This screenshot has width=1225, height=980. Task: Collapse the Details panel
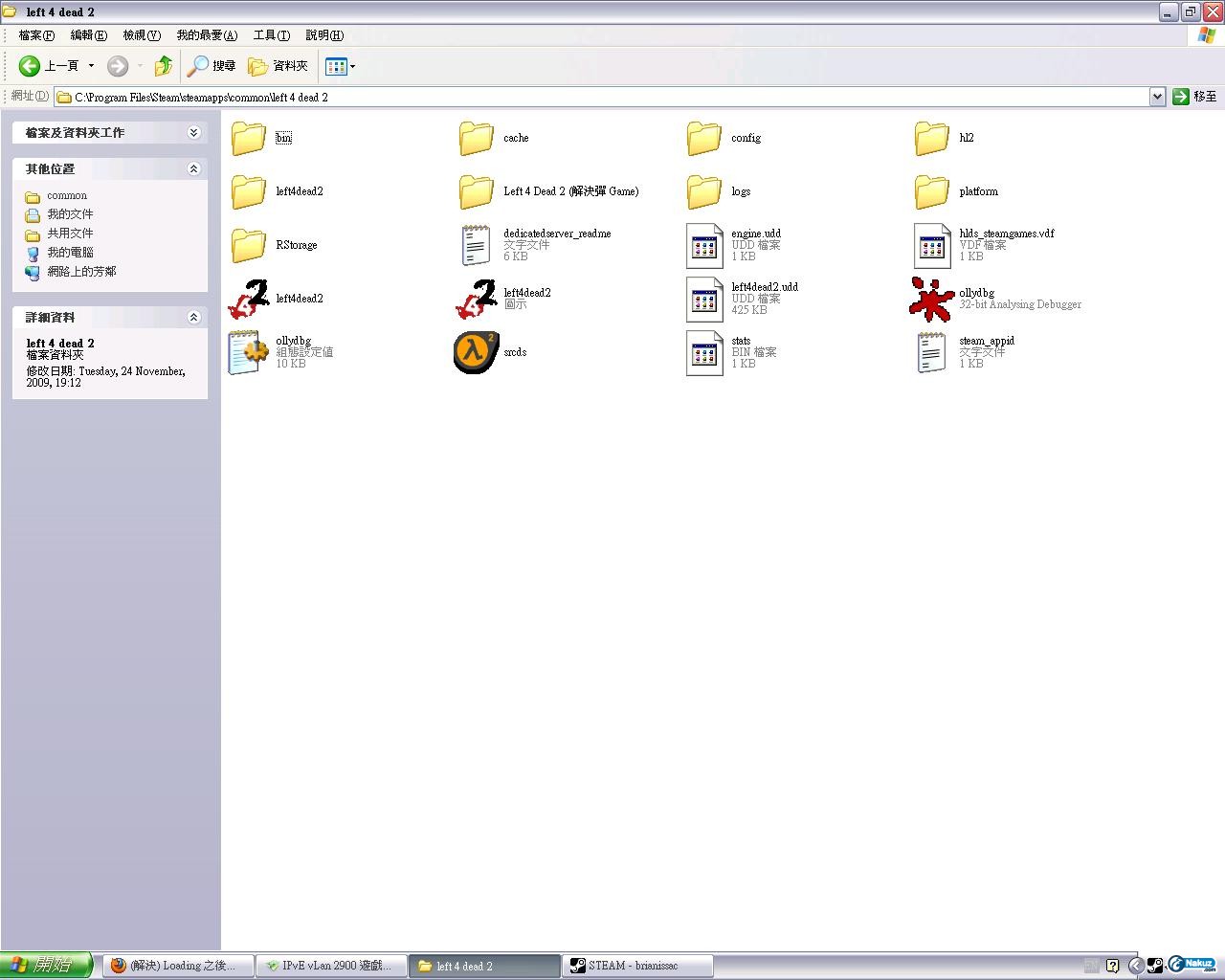click(193, 318)
